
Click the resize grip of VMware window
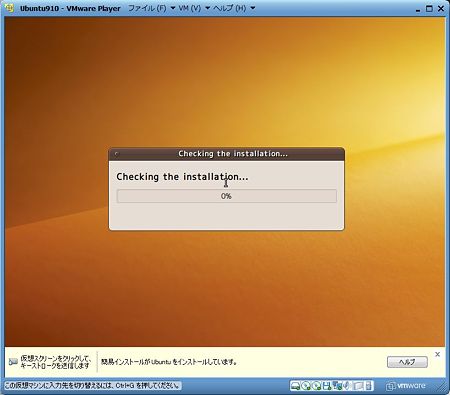point(441,387)
